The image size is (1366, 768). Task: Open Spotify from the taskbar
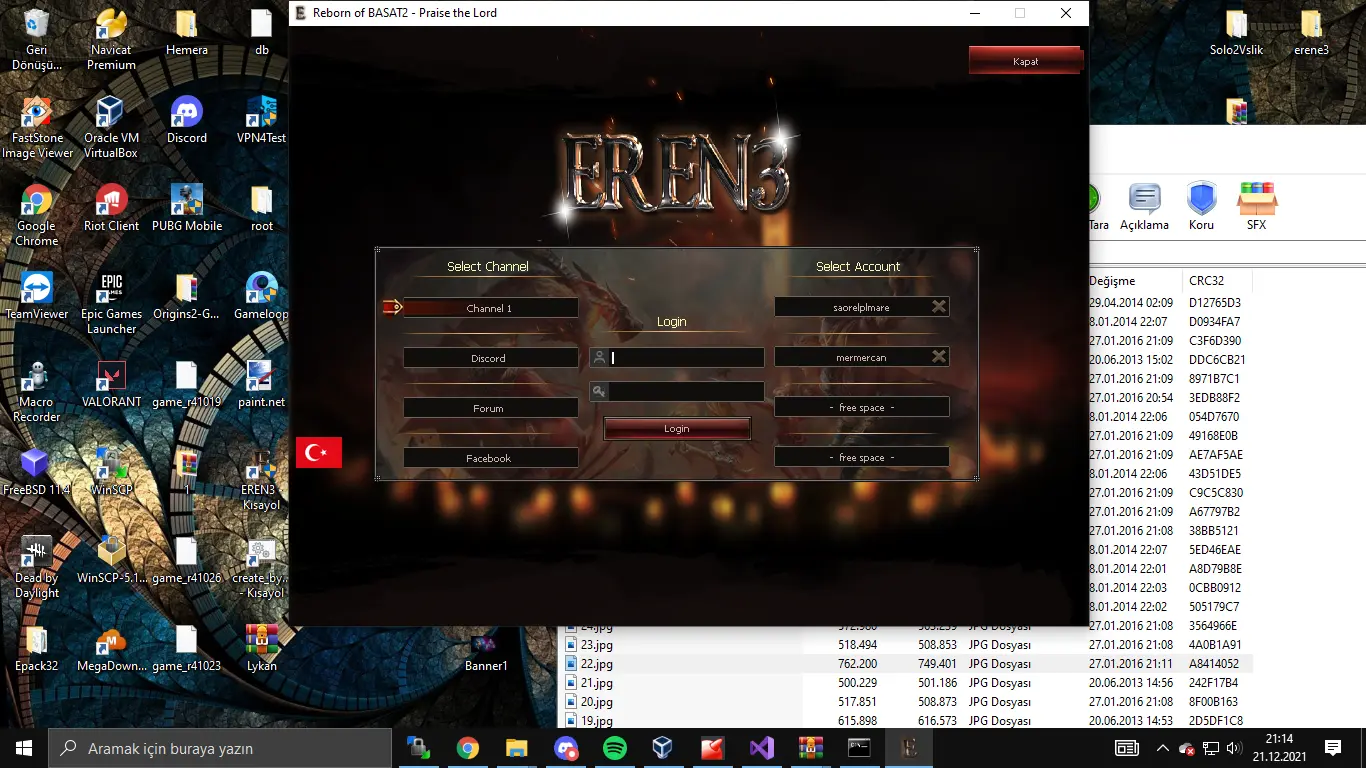click(615, 748)
